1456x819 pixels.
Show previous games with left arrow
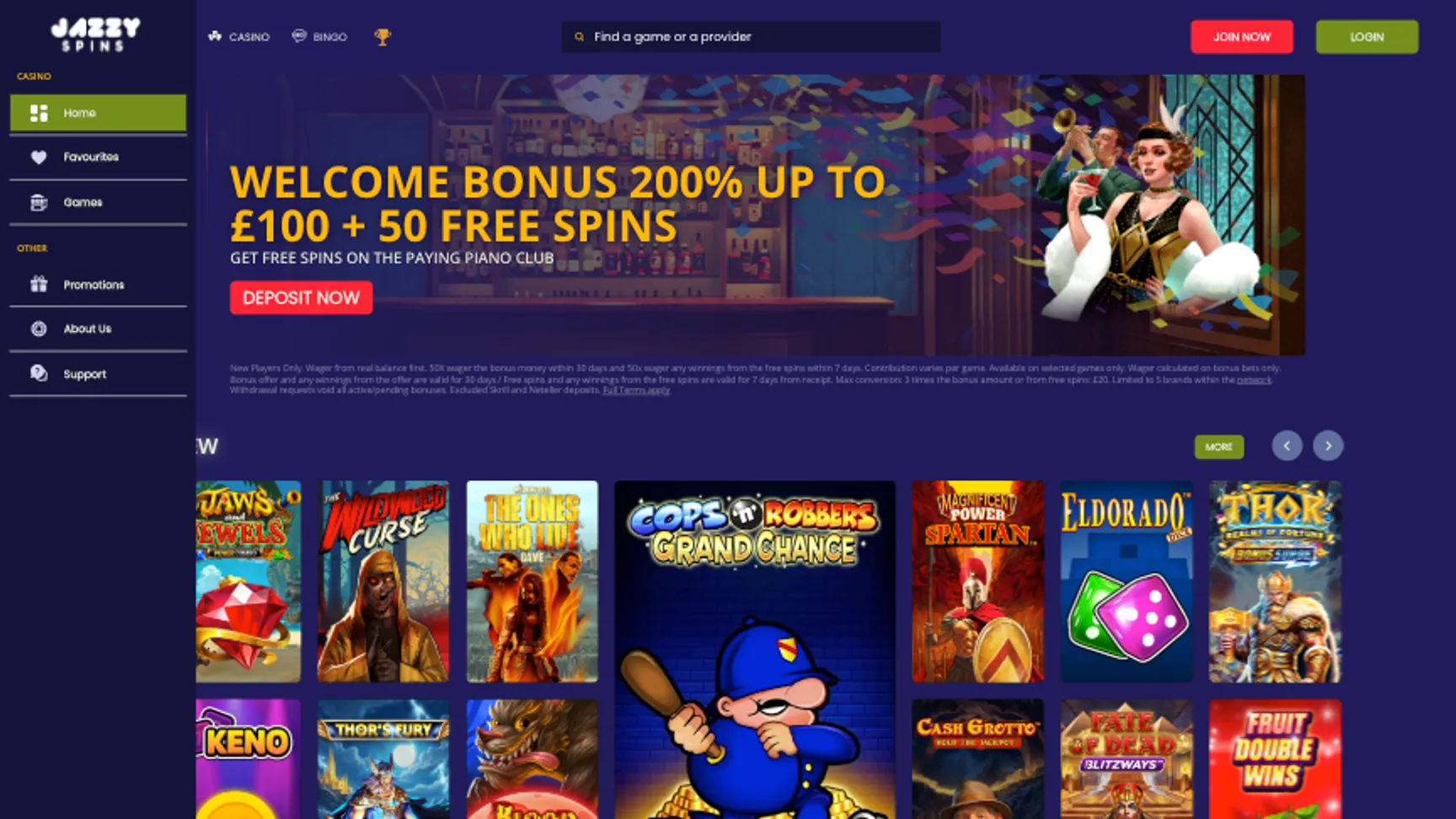pyautogui.click(x=1287, y=446)
